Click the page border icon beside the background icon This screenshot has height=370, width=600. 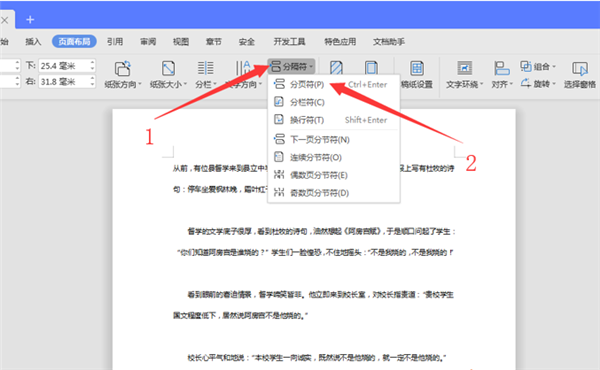[371, 68]
